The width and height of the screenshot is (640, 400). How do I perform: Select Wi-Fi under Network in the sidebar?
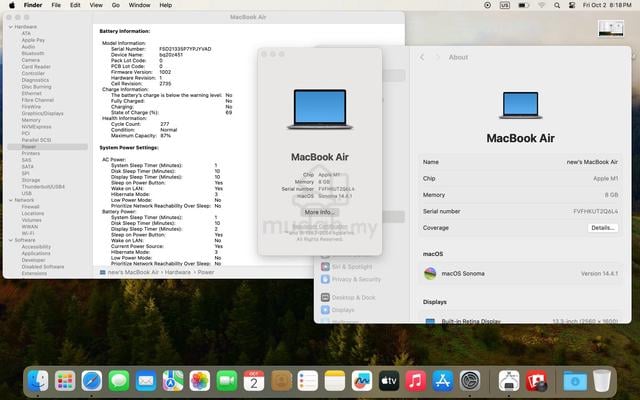(x=28, y=233)
